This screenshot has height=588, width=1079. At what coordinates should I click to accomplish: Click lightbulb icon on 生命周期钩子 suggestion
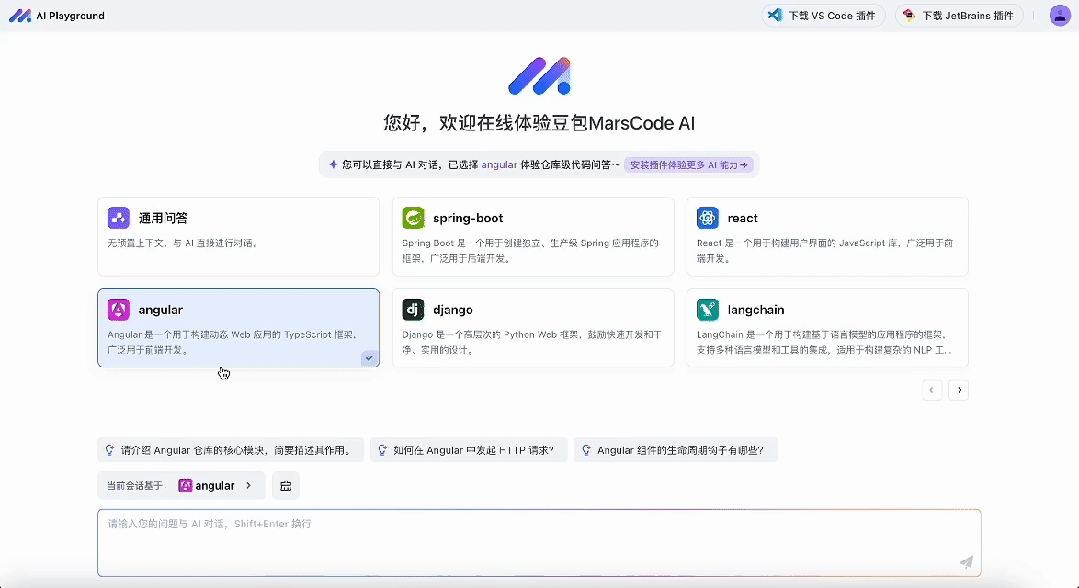(586, 450)
